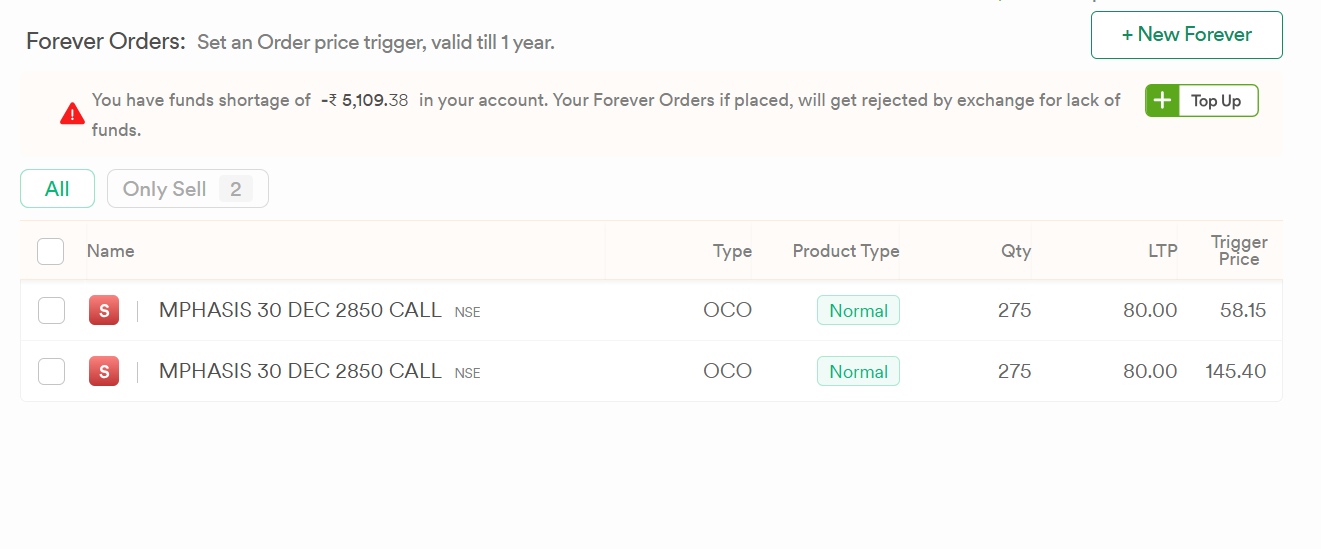Click the Normal badge on the 145.40 trigger order
Viewport: 1321px width, 549px height.
pos(858,372)
